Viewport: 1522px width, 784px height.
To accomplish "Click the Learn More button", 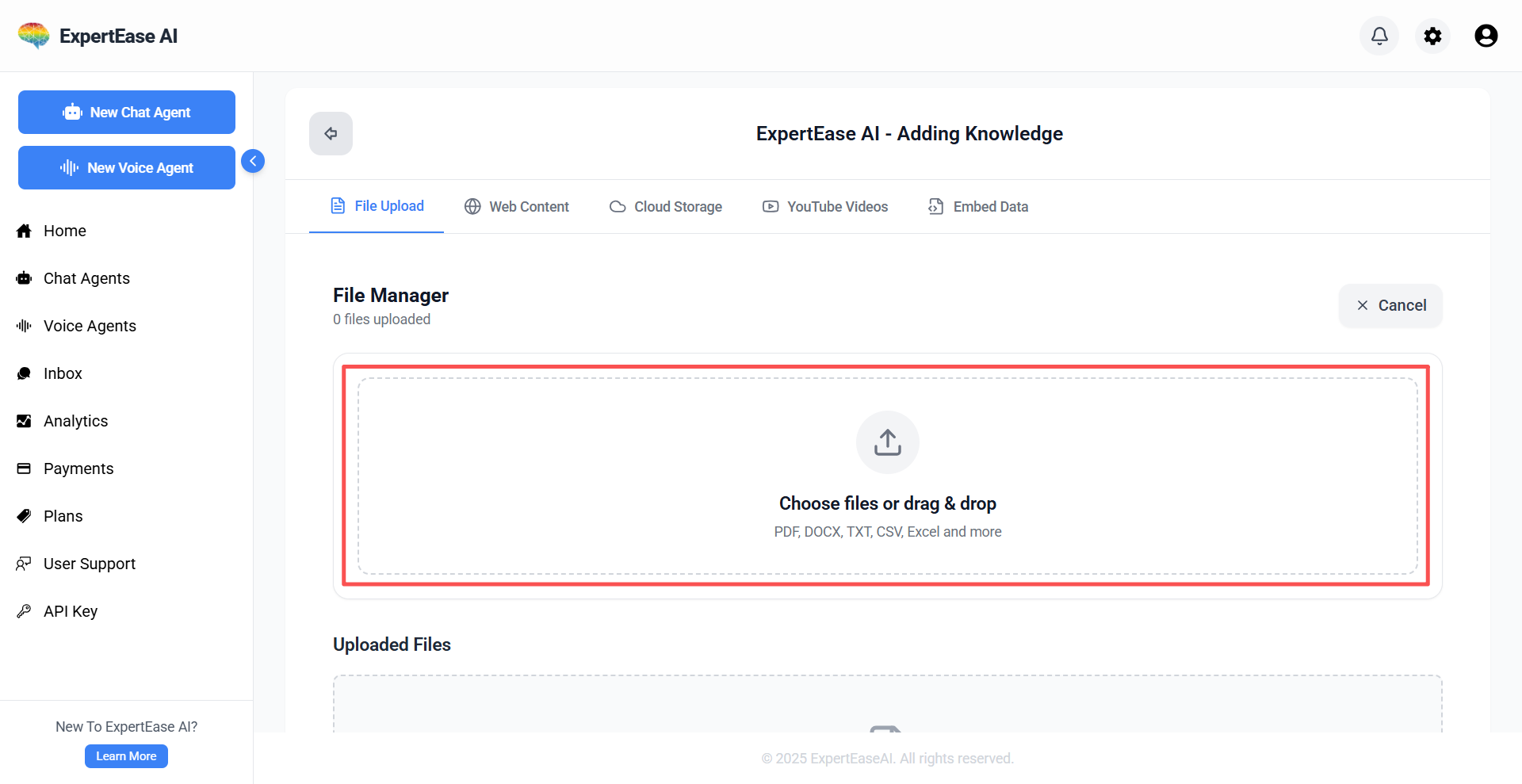I will point(126,756).
